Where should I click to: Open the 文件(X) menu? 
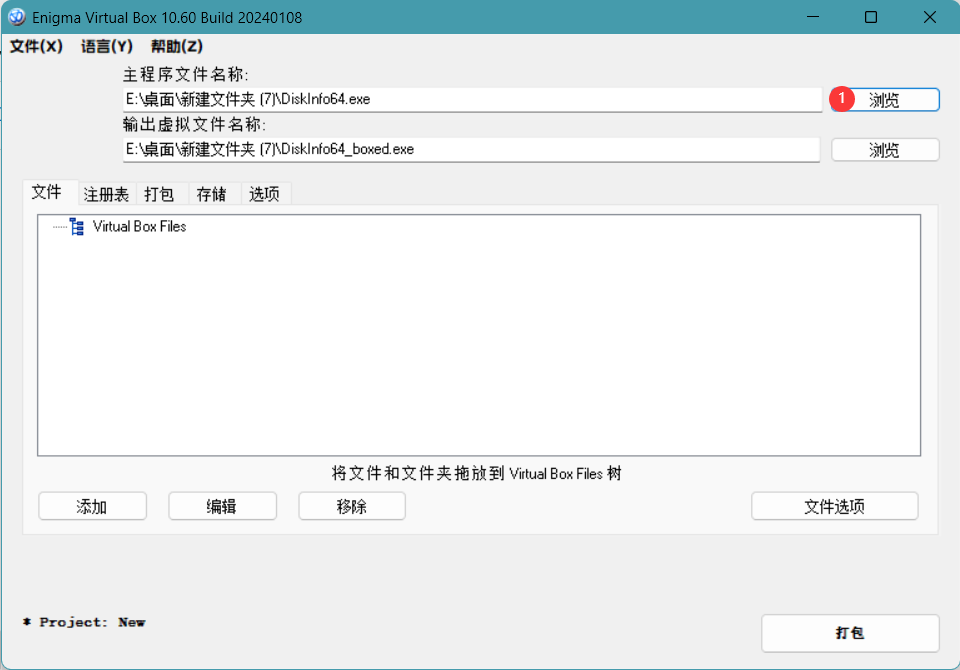click(x=37, y=47)
